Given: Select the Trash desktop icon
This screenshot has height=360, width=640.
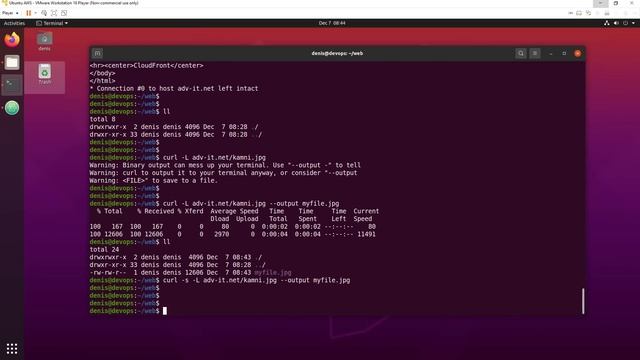Looking at the screenshot, I should 44,74.
